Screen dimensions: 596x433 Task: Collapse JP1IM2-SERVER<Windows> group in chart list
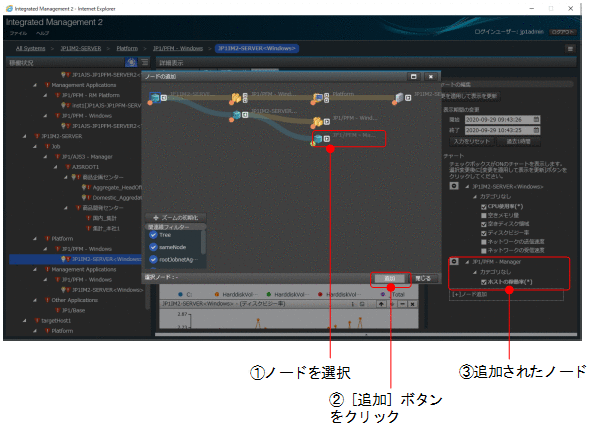click(x=467, y=186)
